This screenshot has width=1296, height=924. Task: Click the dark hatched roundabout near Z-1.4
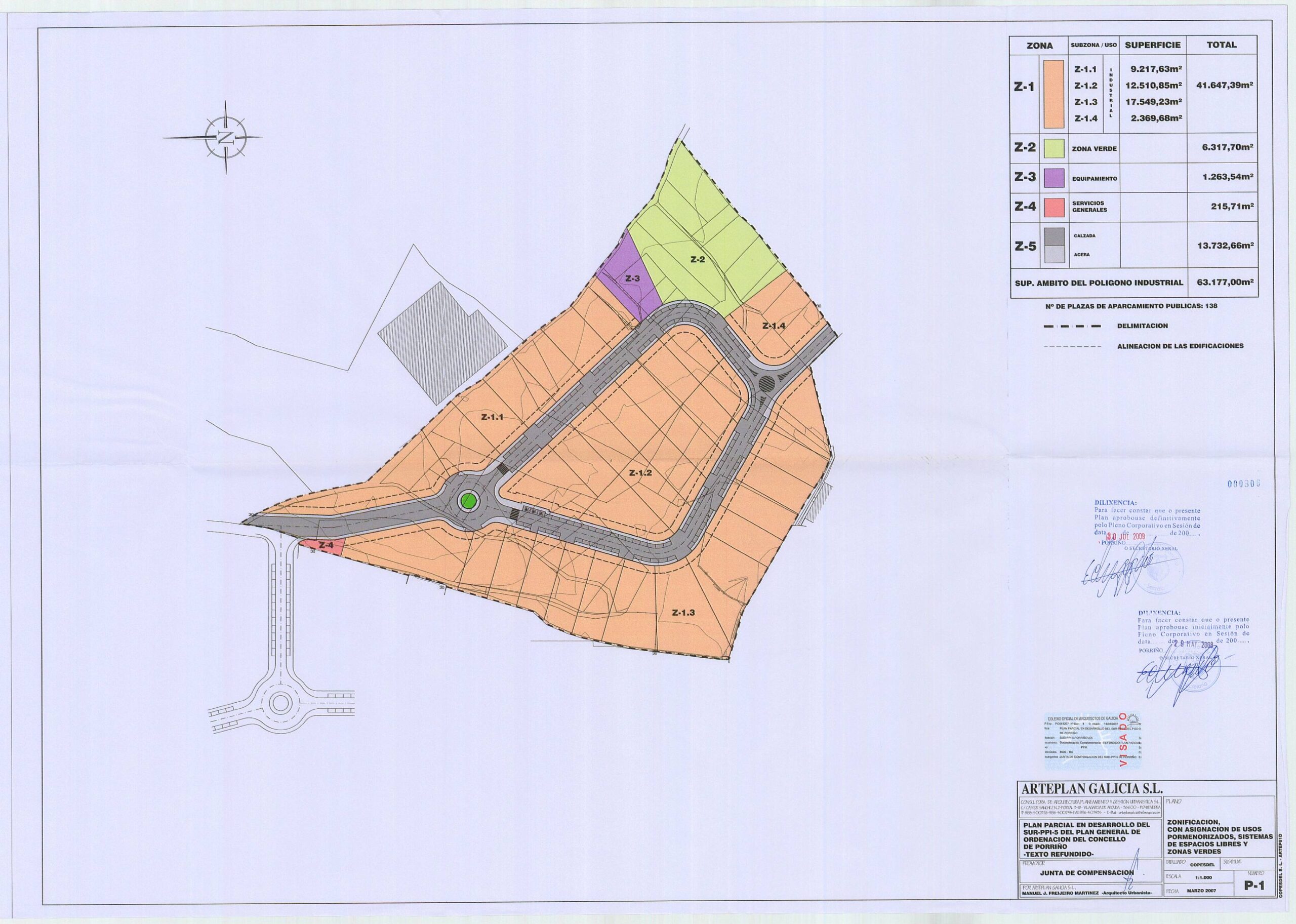click(767, 384)
